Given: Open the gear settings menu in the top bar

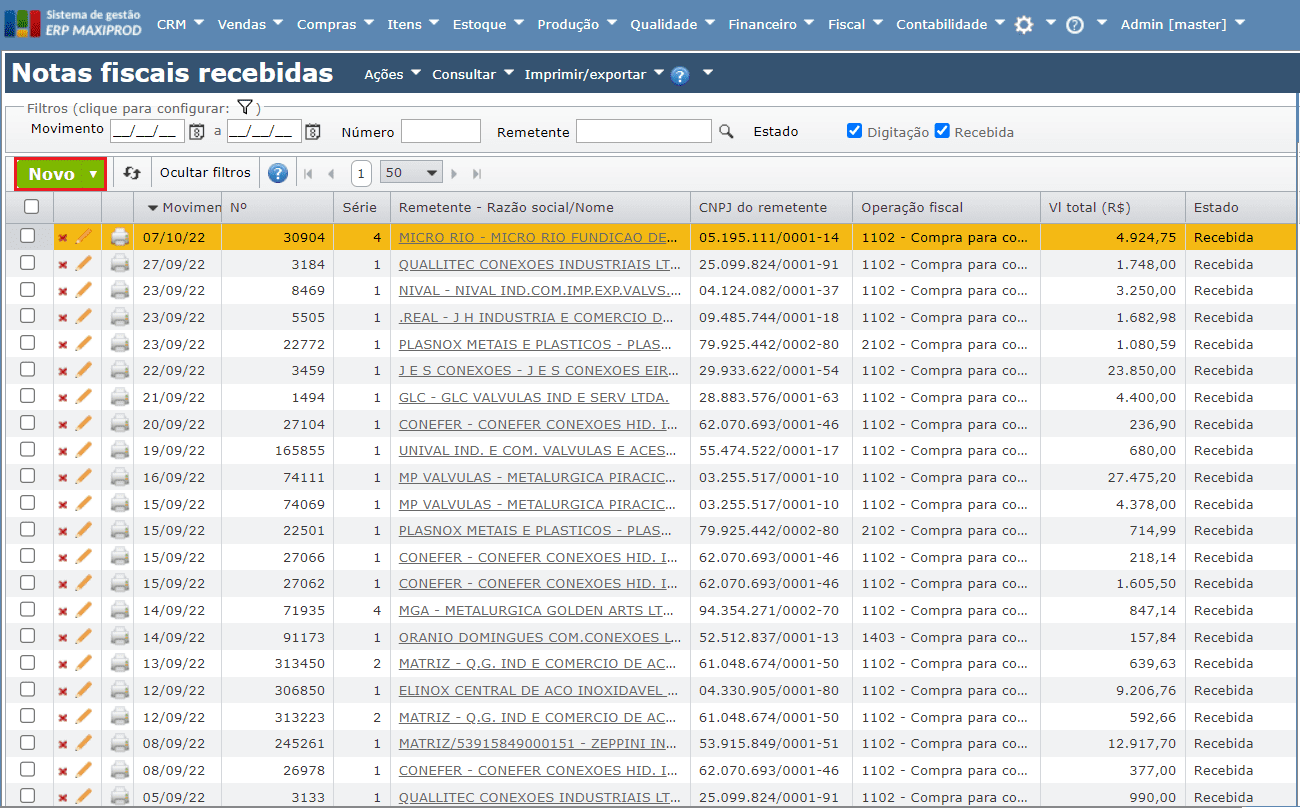Looking at the screenshot, I should (1026, 23).
